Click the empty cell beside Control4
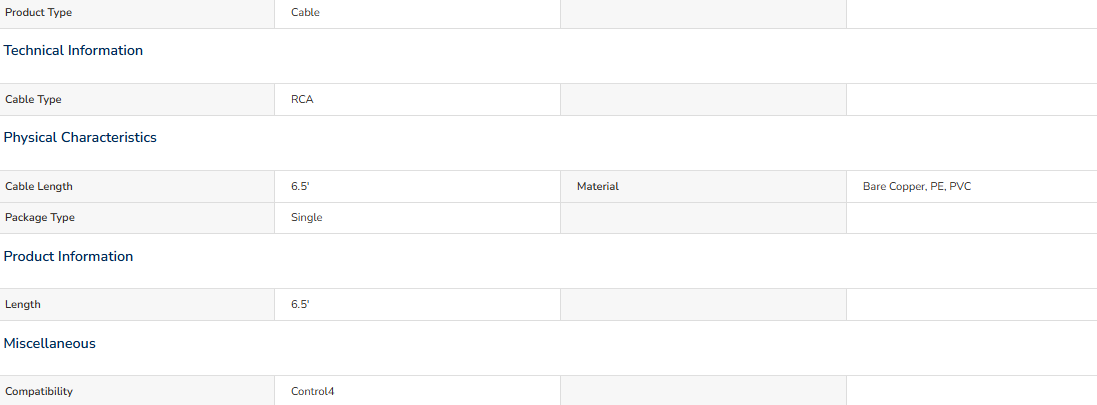This screenshot has height=405, width=1097. click(703, 390)
